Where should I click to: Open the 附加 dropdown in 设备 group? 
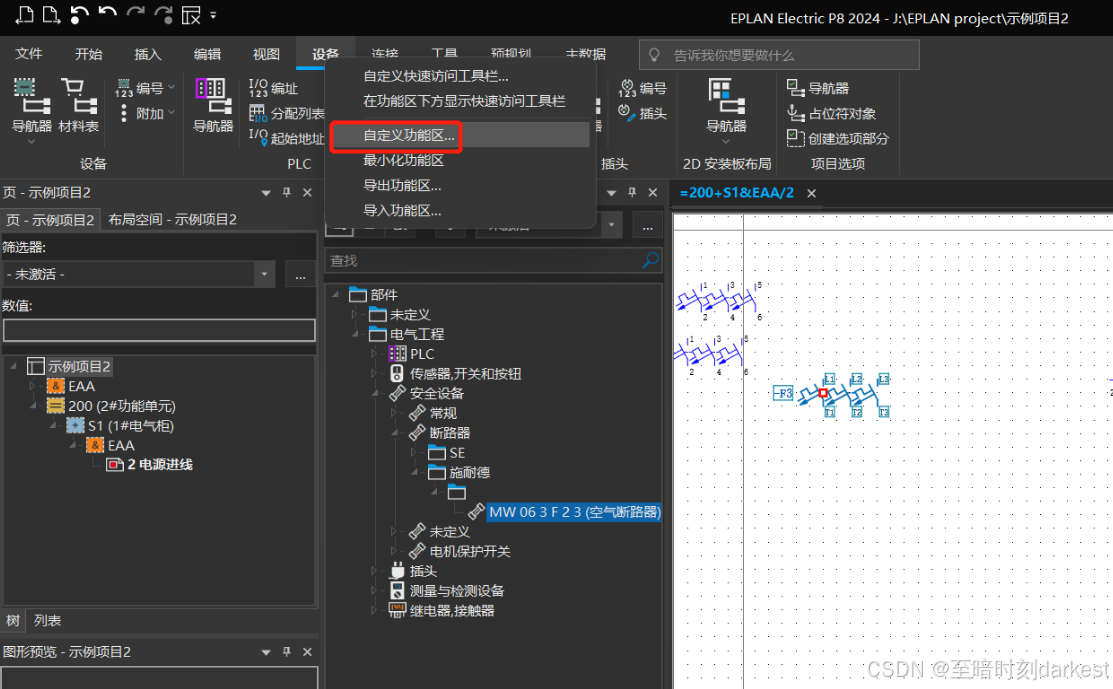pos(171,113)
